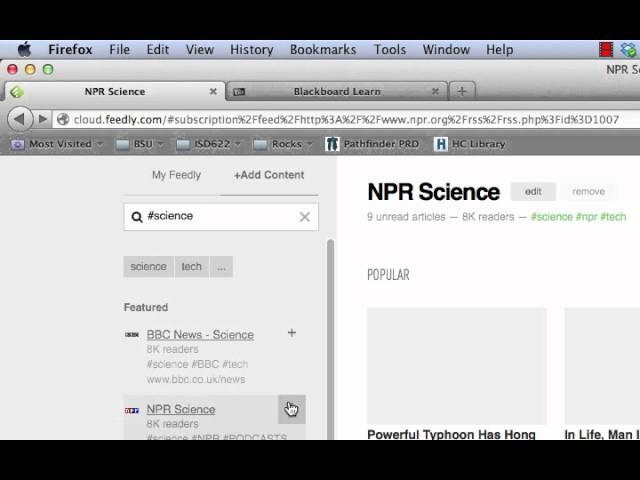Open the Window menu
Image resolution: width=640 pixels, height=480 pixels.
click(446, 50)
